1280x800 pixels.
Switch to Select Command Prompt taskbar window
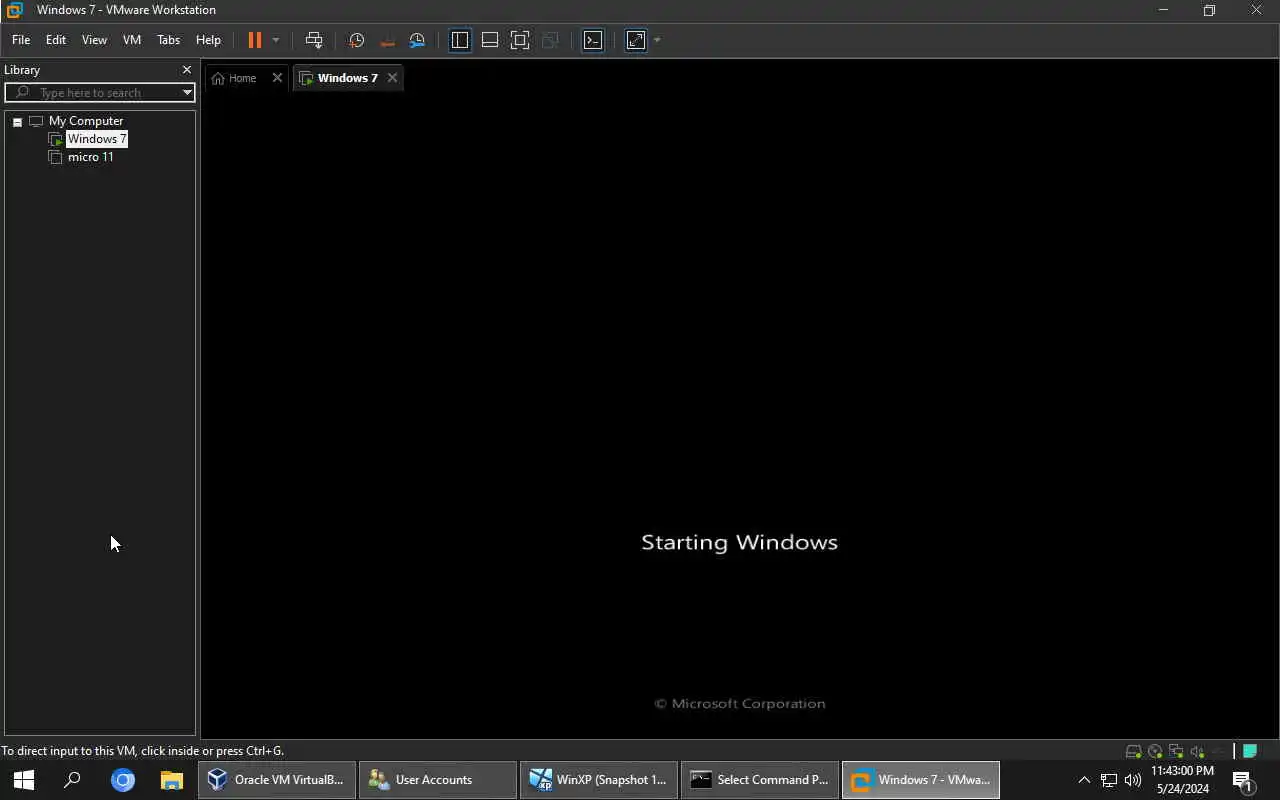(x=760, y=780)
